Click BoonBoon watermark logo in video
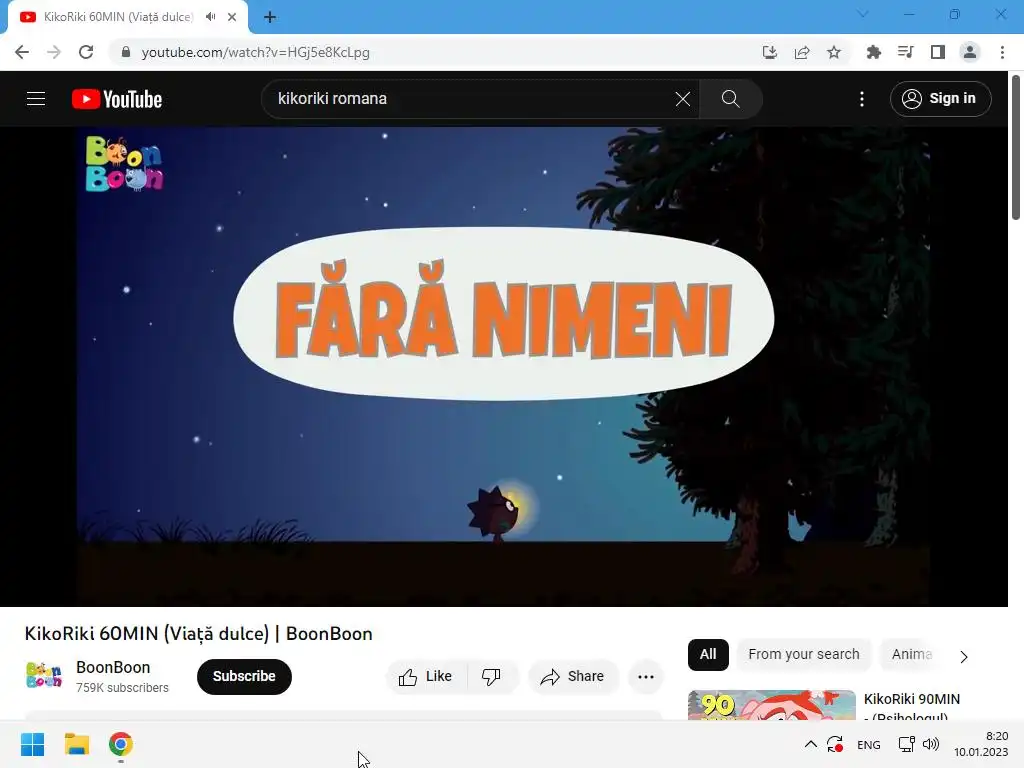The image size is (1024, 768). coord(124,163)
